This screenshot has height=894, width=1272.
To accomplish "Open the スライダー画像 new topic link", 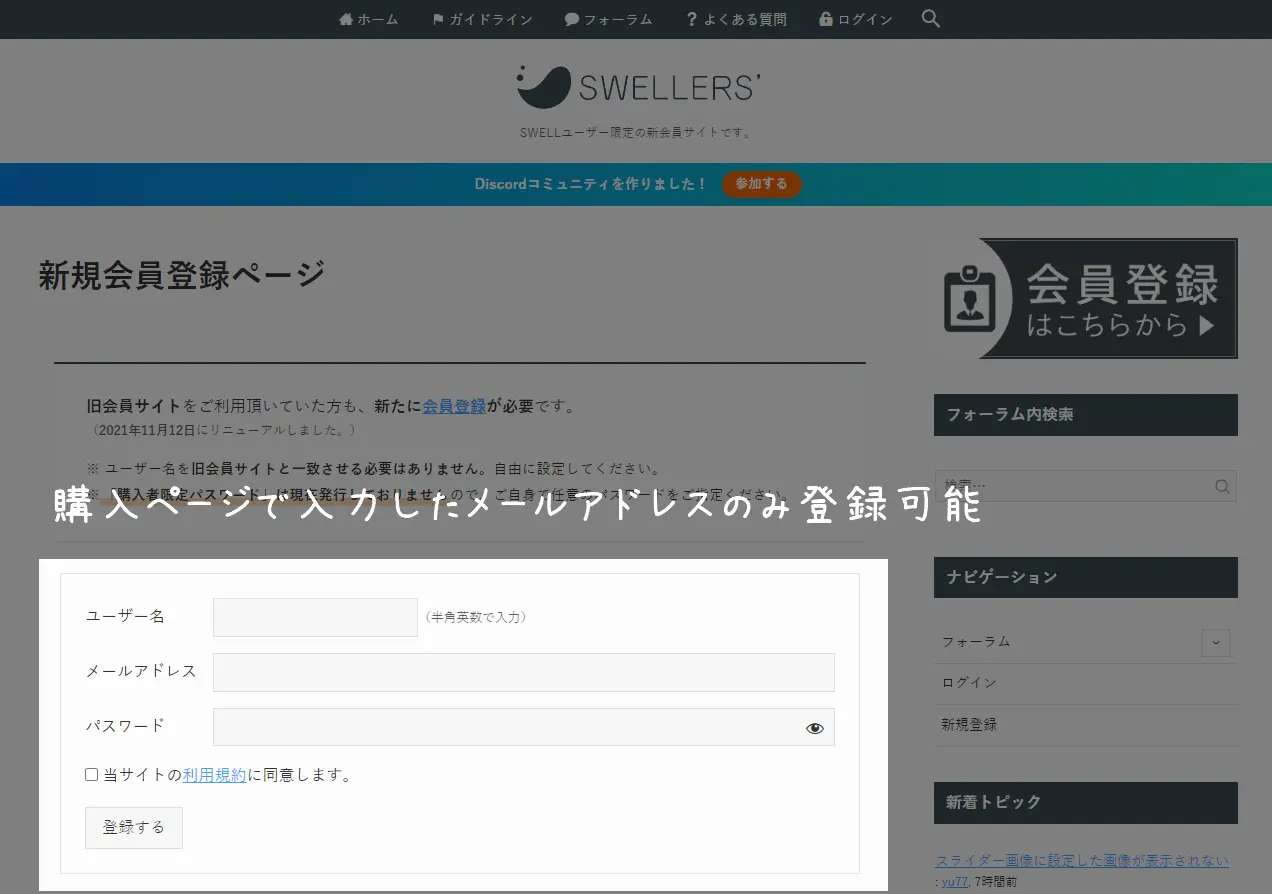I will pyautogui.click(x=1081, y=860).
